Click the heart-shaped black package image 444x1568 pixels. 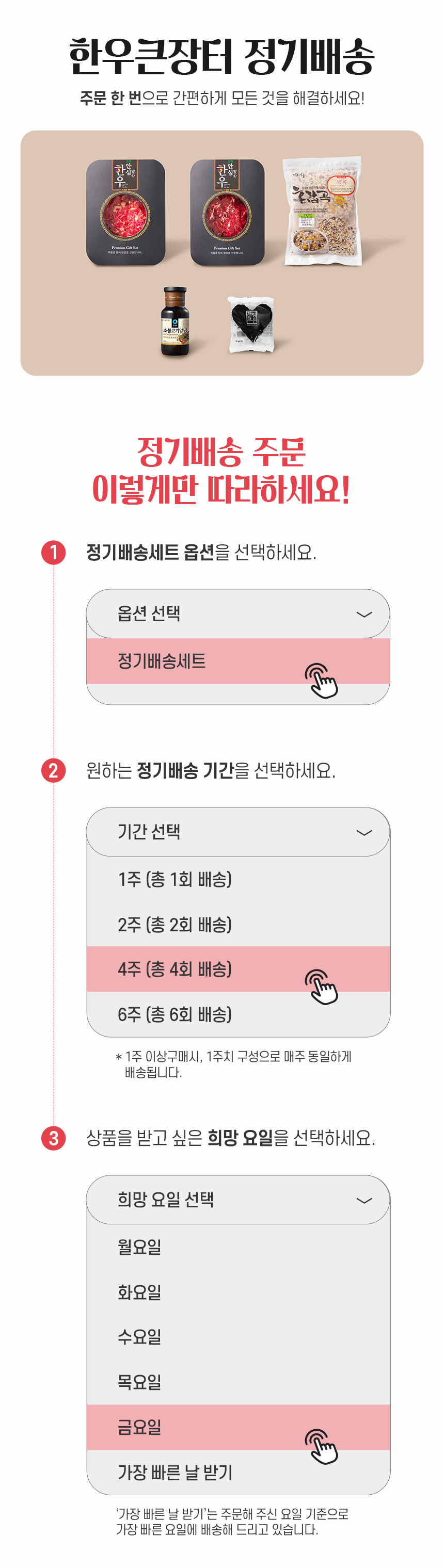point(251,323)
